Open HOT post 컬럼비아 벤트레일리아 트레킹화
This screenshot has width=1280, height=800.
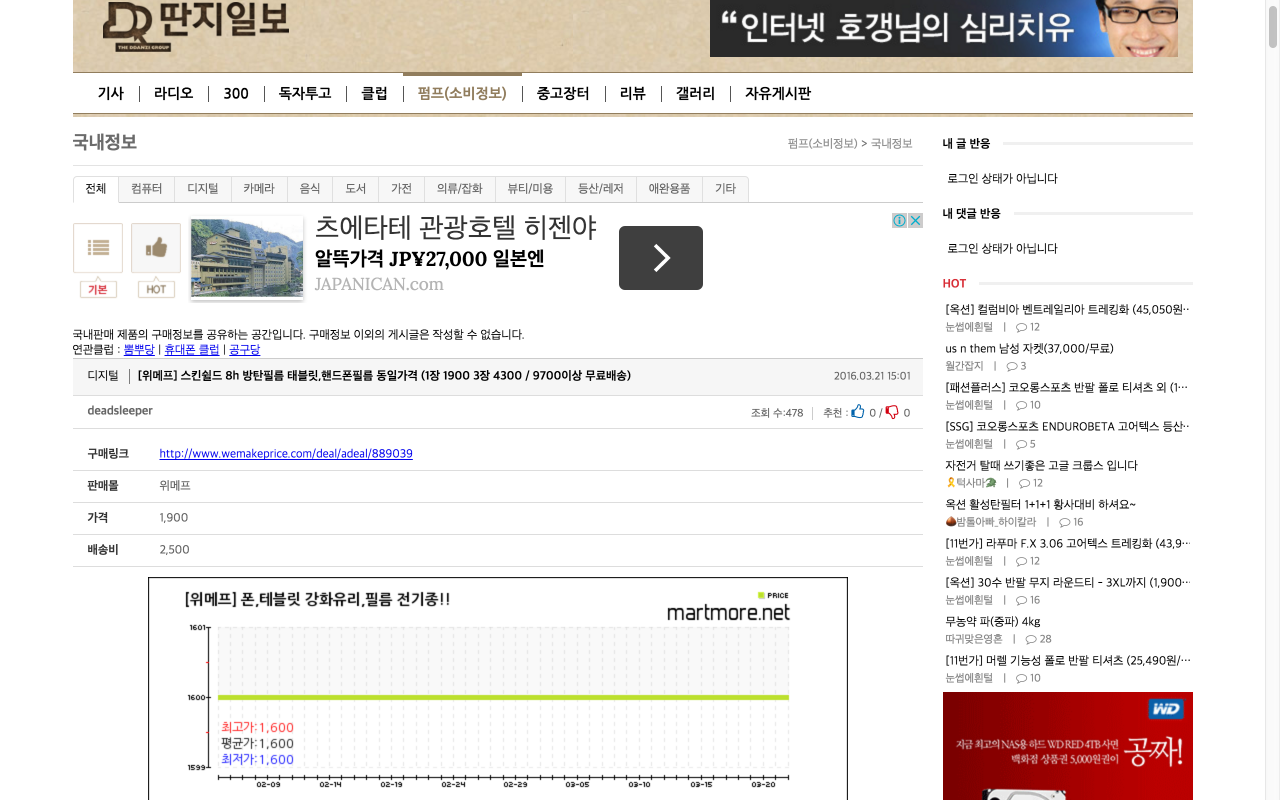pos(1067,309)
